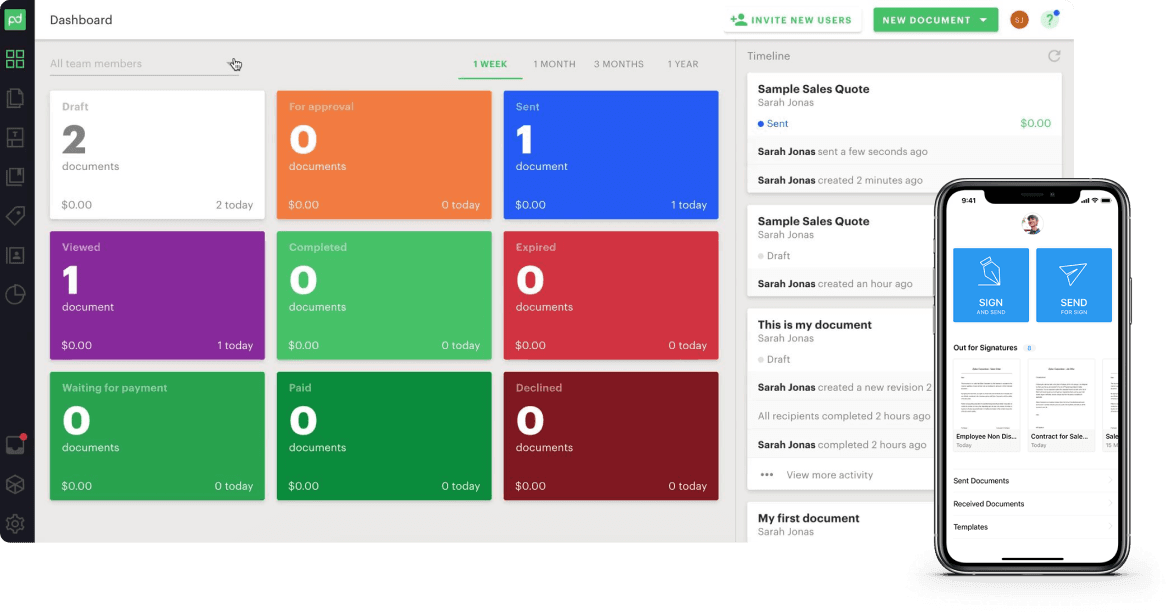Open the Sarah Jonas user avatar
Viewport: 1168px width, 612px height.
[1019, 20]
